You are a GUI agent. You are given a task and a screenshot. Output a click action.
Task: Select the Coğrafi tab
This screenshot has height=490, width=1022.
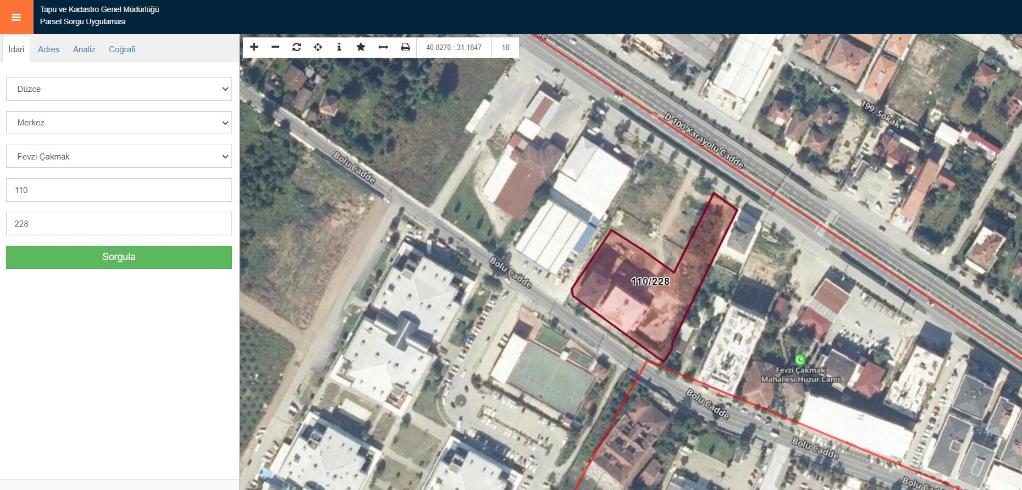pos(122,49)
